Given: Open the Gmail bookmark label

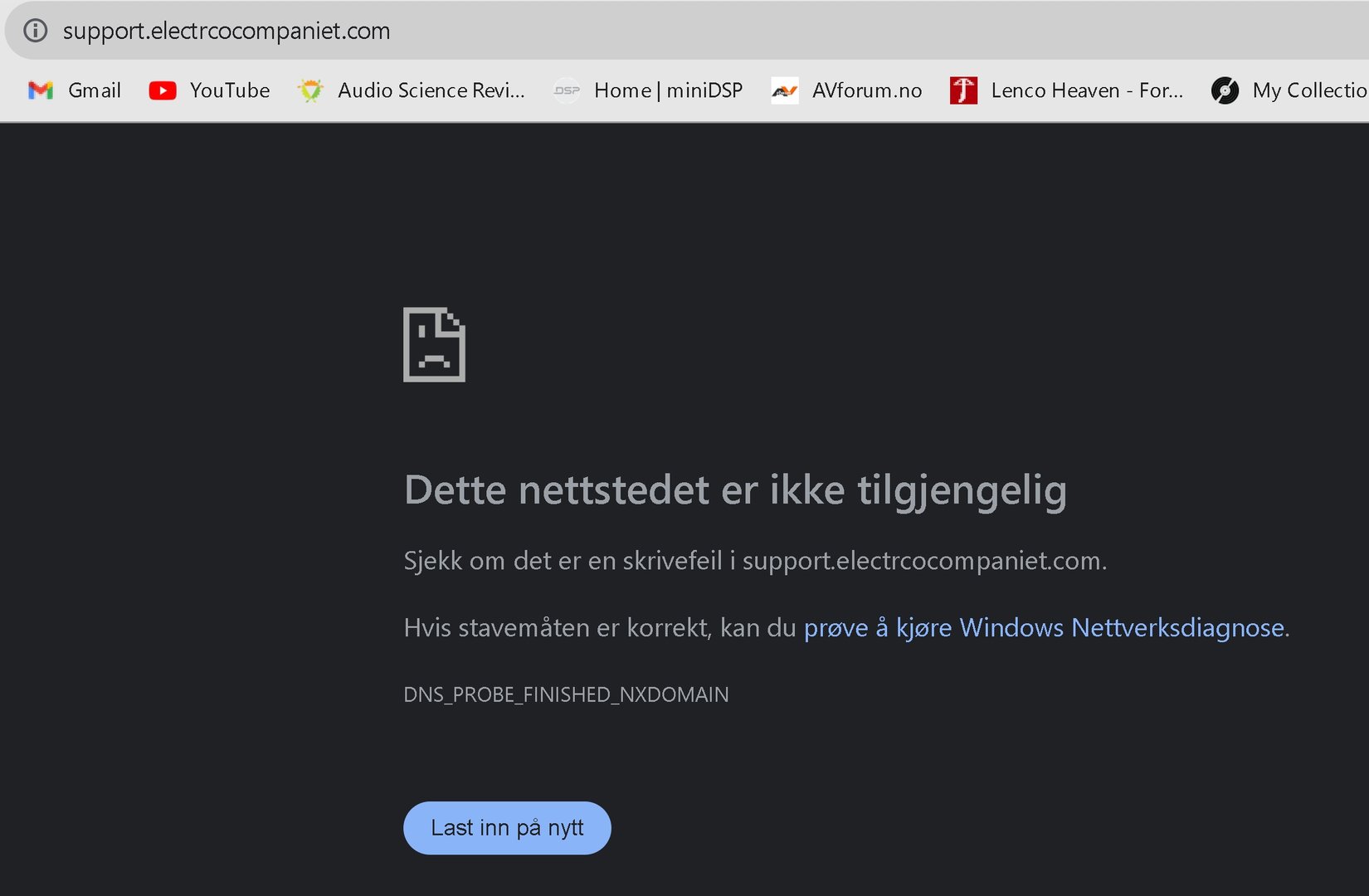Looking at the screenshot, I should point(95,90).
